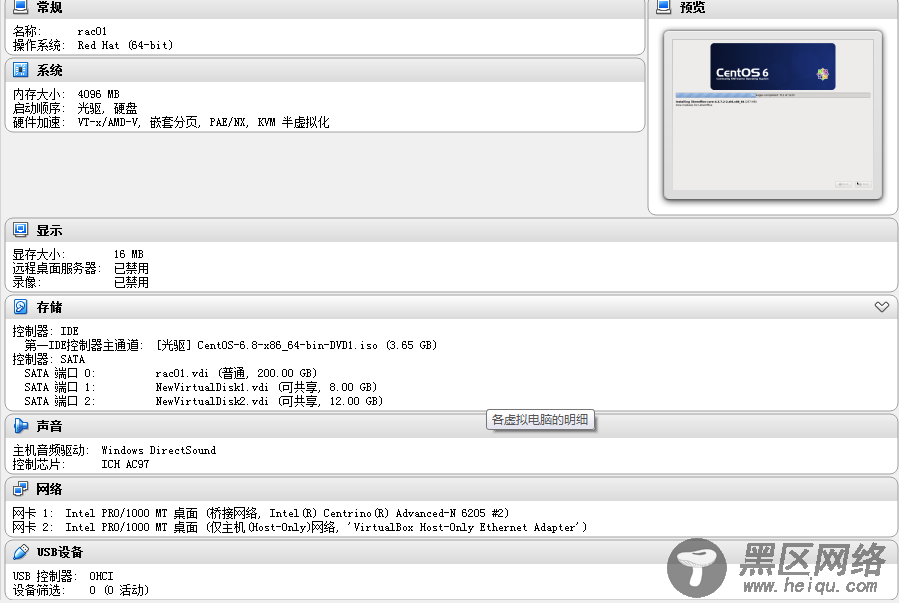Click the Network (网络) icon
This screenshot has width=899, height=603.
20,489
